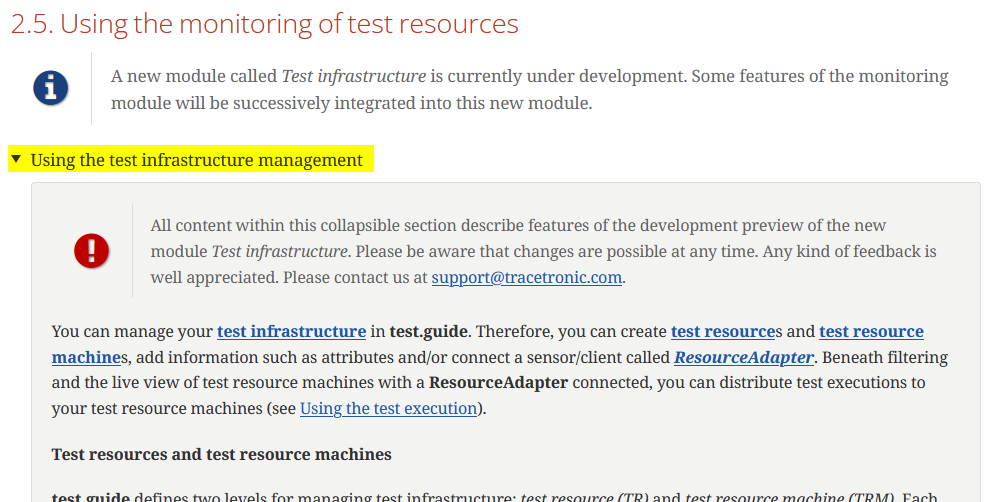Follow the test infrastructure glossary link

(x=291, y=331)
